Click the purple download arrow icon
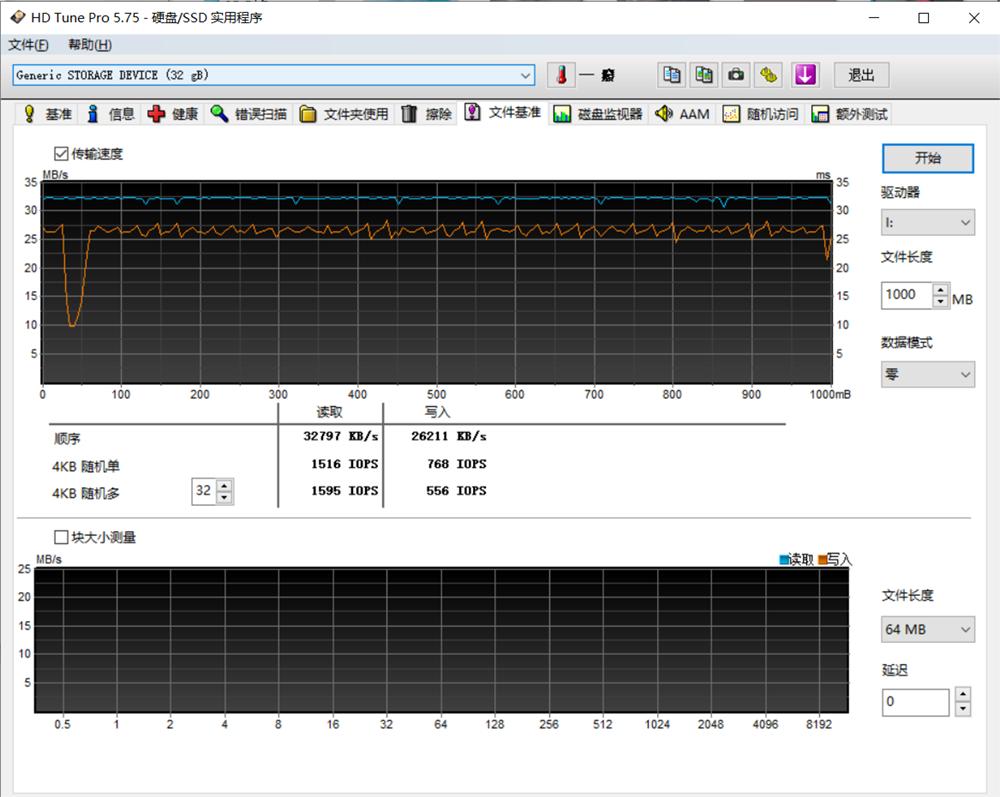This screenshot has height=797, width=1000. pos(805,75)
